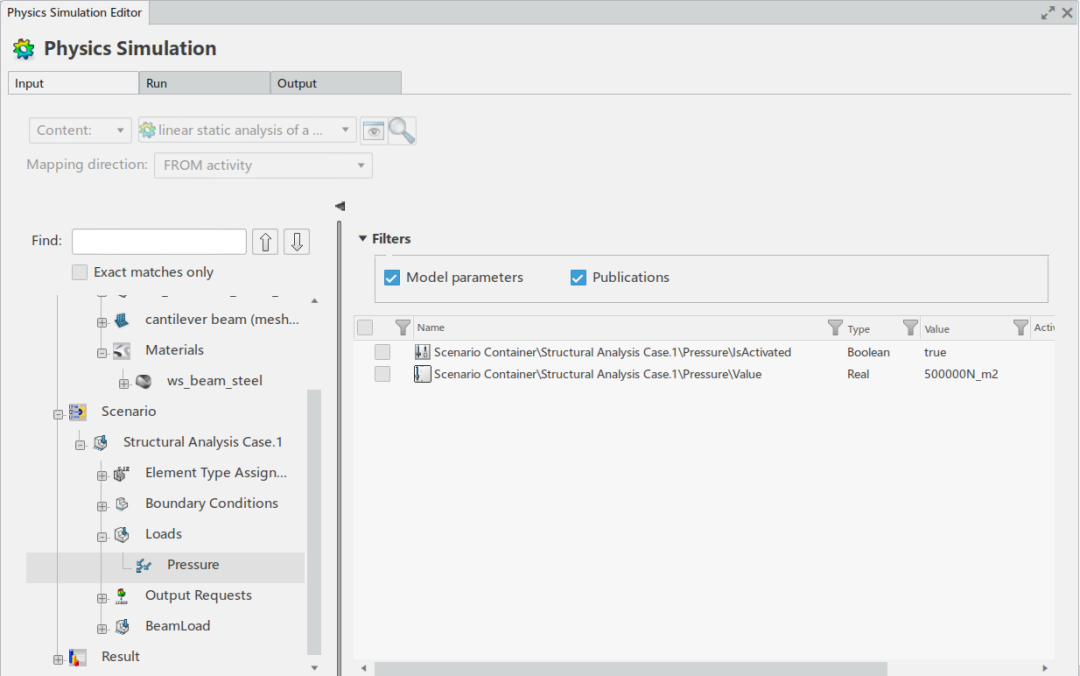
Task: Click the ws_beam_steel material icon
Action: pos(144,381)
